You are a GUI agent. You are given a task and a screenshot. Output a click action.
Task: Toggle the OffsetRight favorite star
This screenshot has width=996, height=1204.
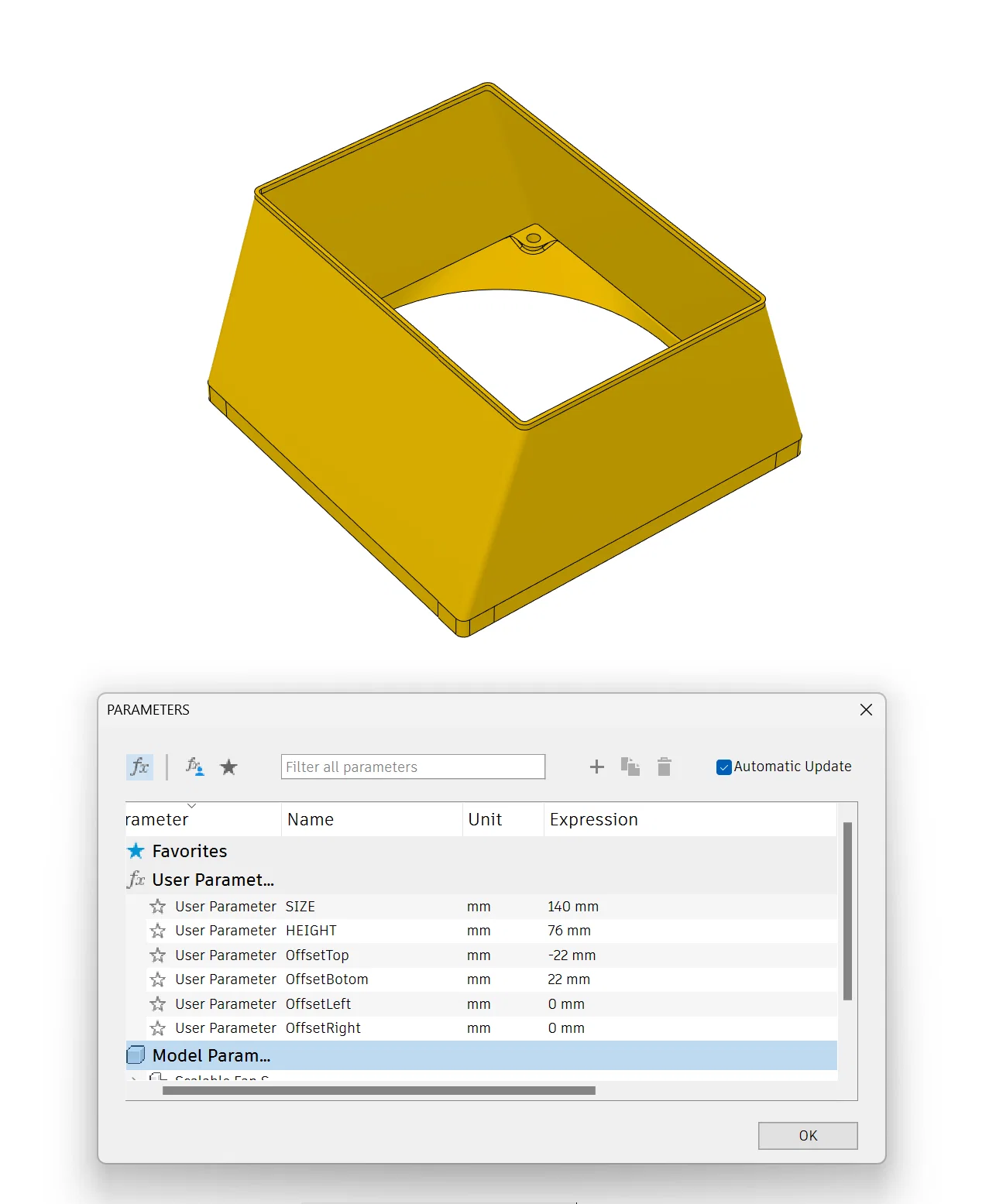tap(158, 1028)
